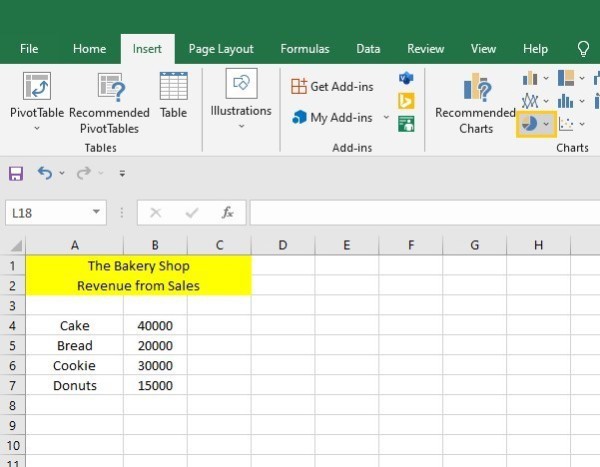Click the Enter formula checkmark

[x=191, y=212]
